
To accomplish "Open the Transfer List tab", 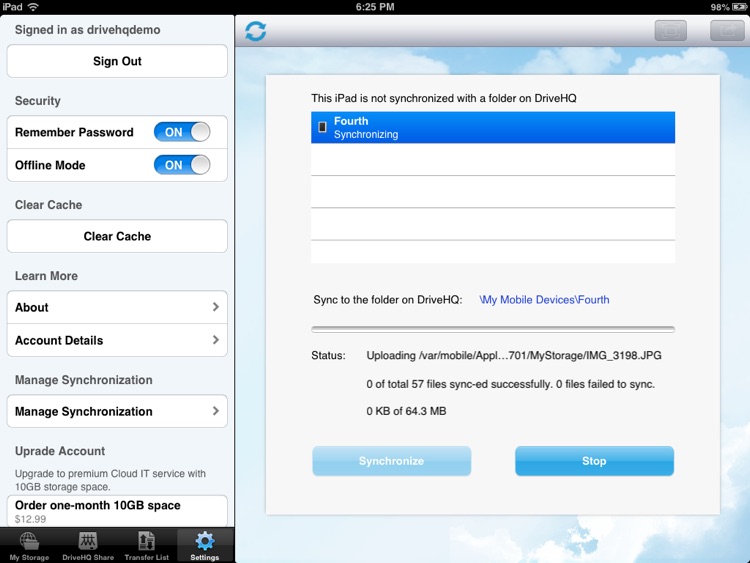I will click(x=146, y=546).
